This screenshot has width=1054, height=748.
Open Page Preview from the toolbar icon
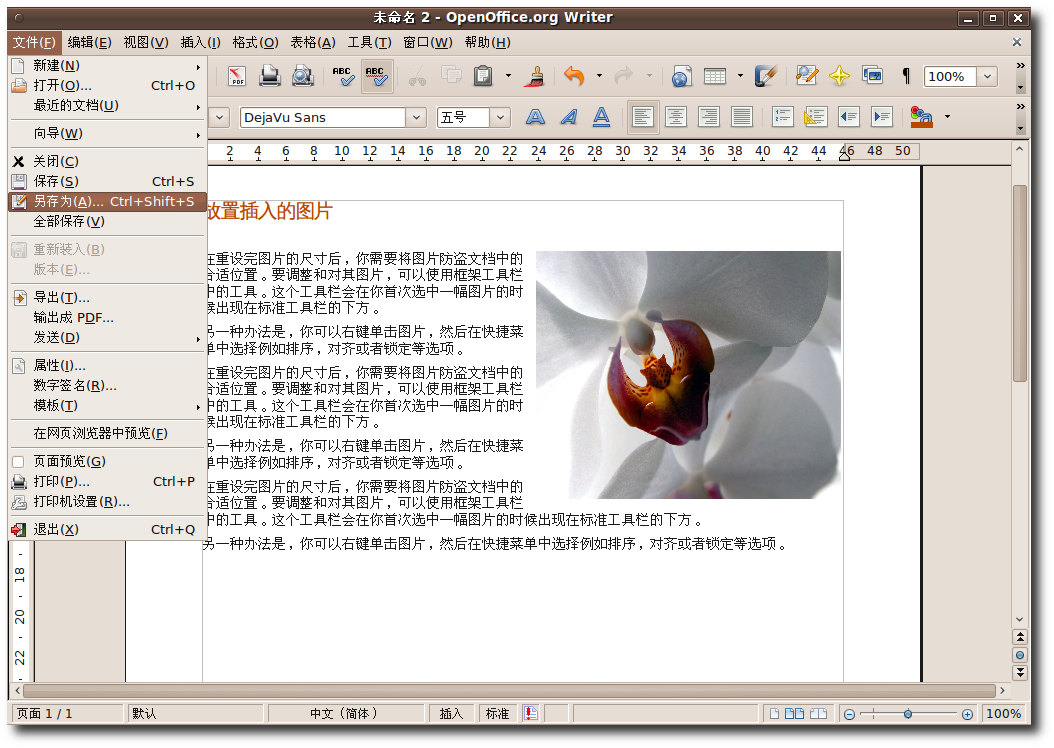(302, 76)
